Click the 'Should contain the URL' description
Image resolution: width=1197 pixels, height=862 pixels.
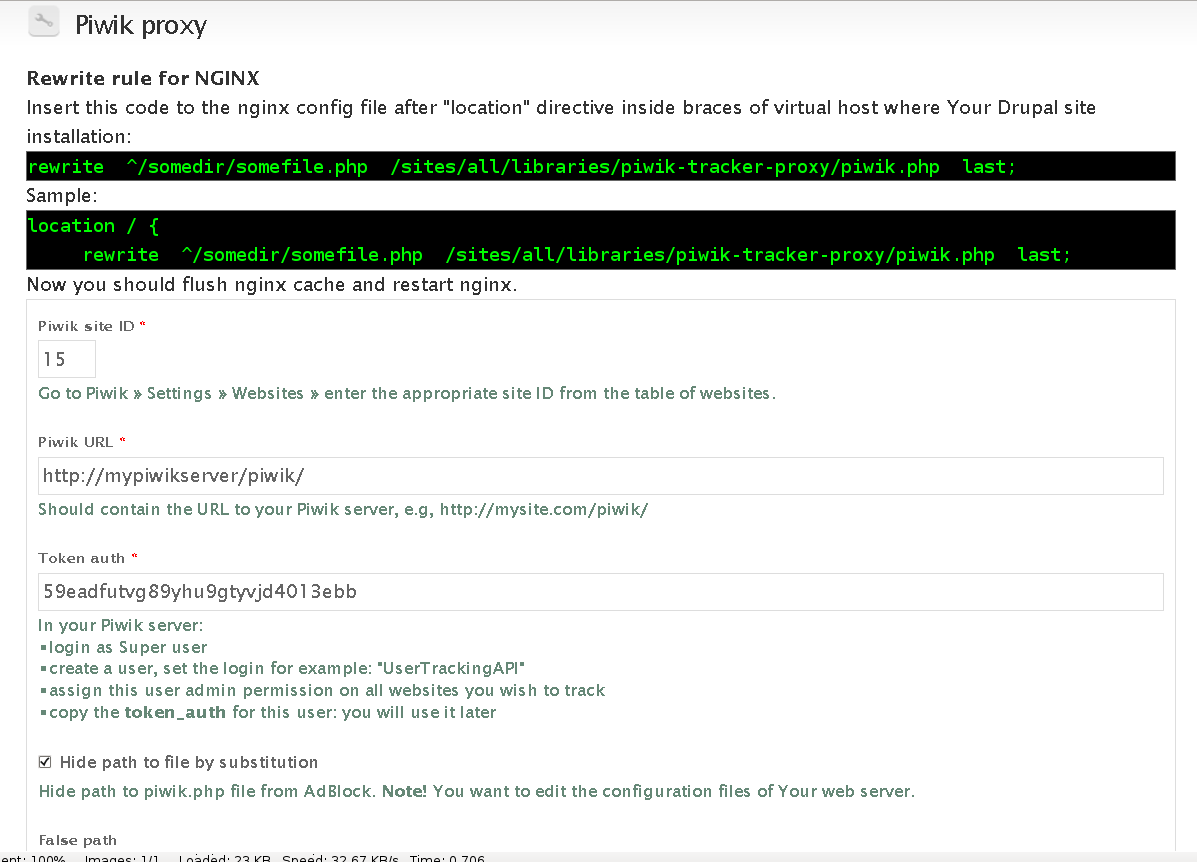344,509
